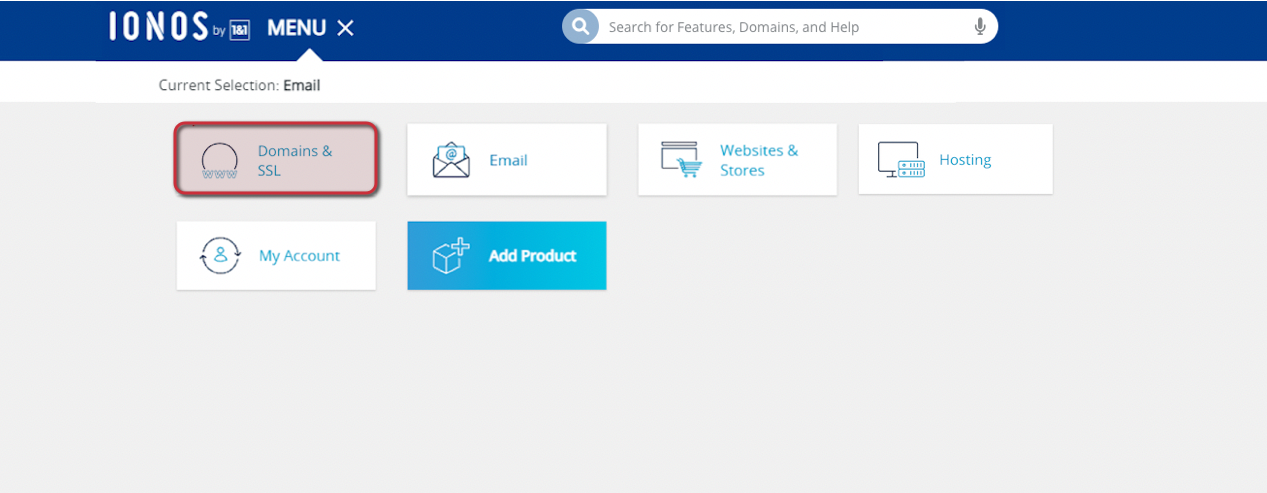Image resolution: width=1267 pixels, height=493 pixels.
Task: Click the My Account person icon
Action: (220, 256)
